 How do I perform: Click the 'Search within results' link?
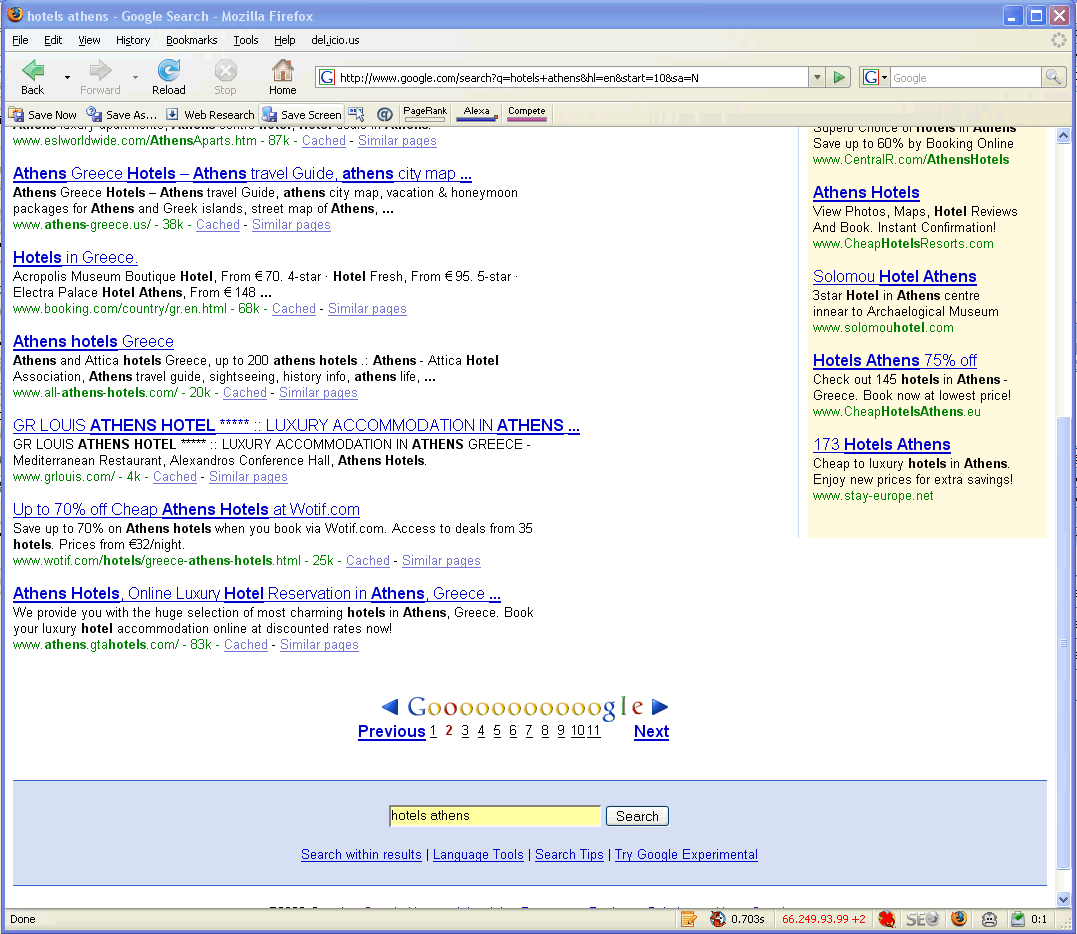(x=361, y=855)
